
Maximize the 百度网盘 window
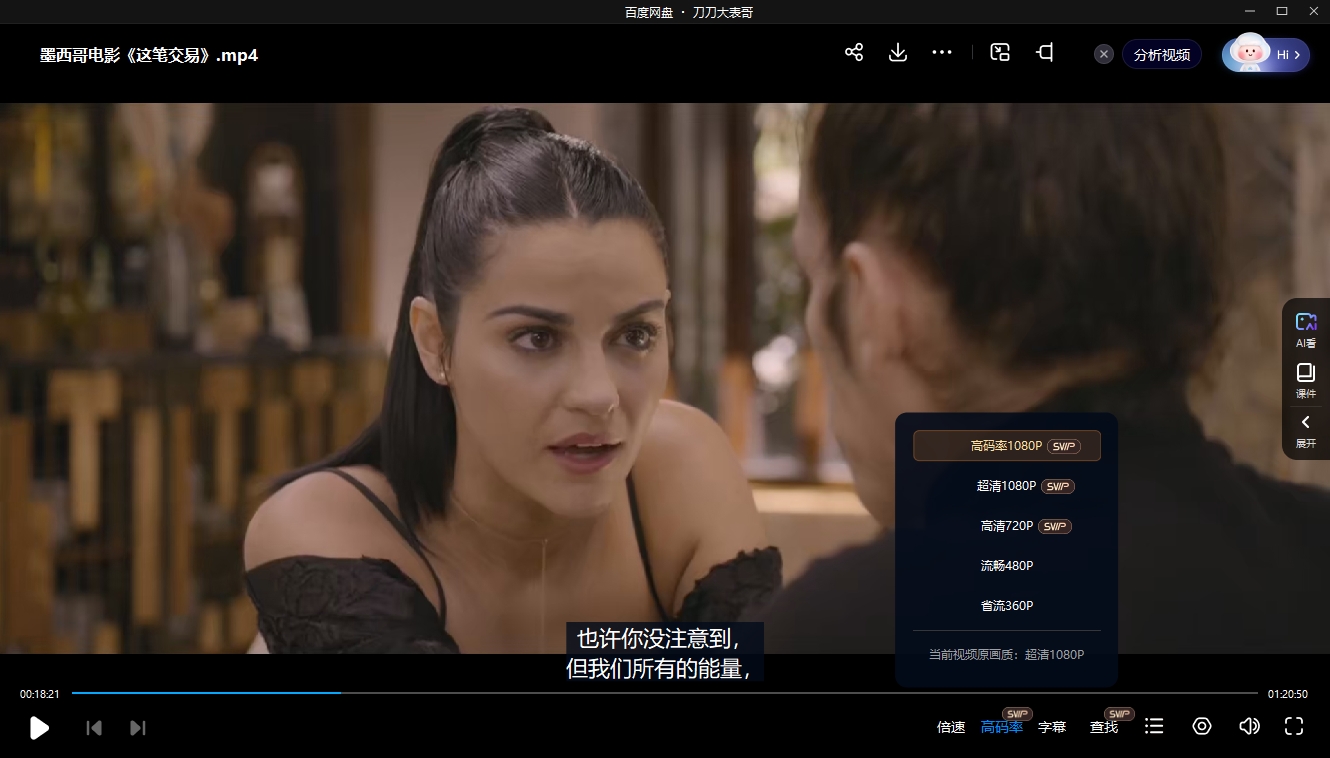(x=1281, y=11)
